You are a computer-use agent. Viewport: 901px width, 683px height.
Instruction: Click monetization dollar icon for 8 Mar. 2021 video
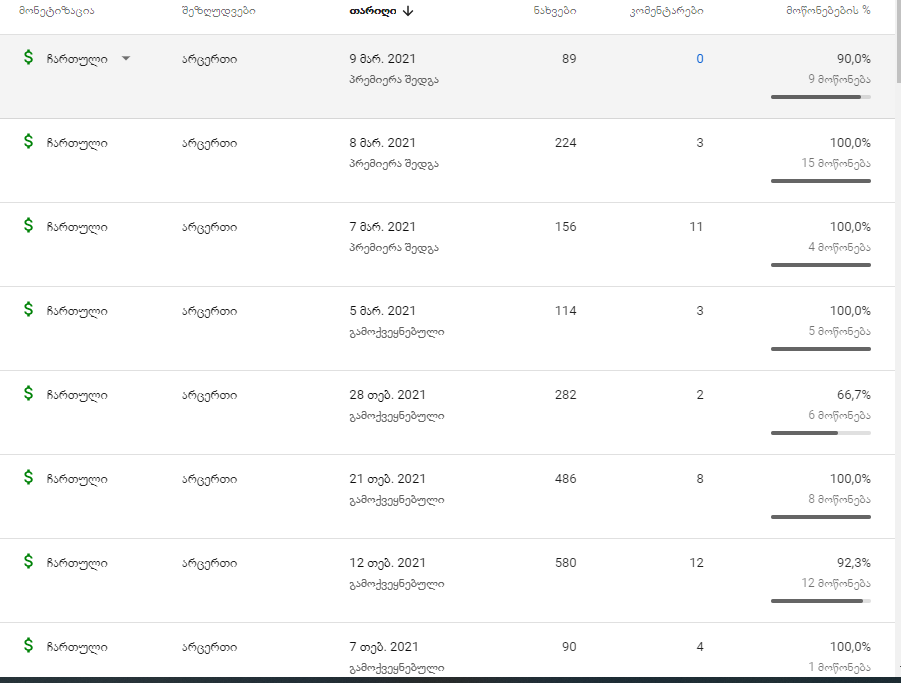(x=28, y=142)
